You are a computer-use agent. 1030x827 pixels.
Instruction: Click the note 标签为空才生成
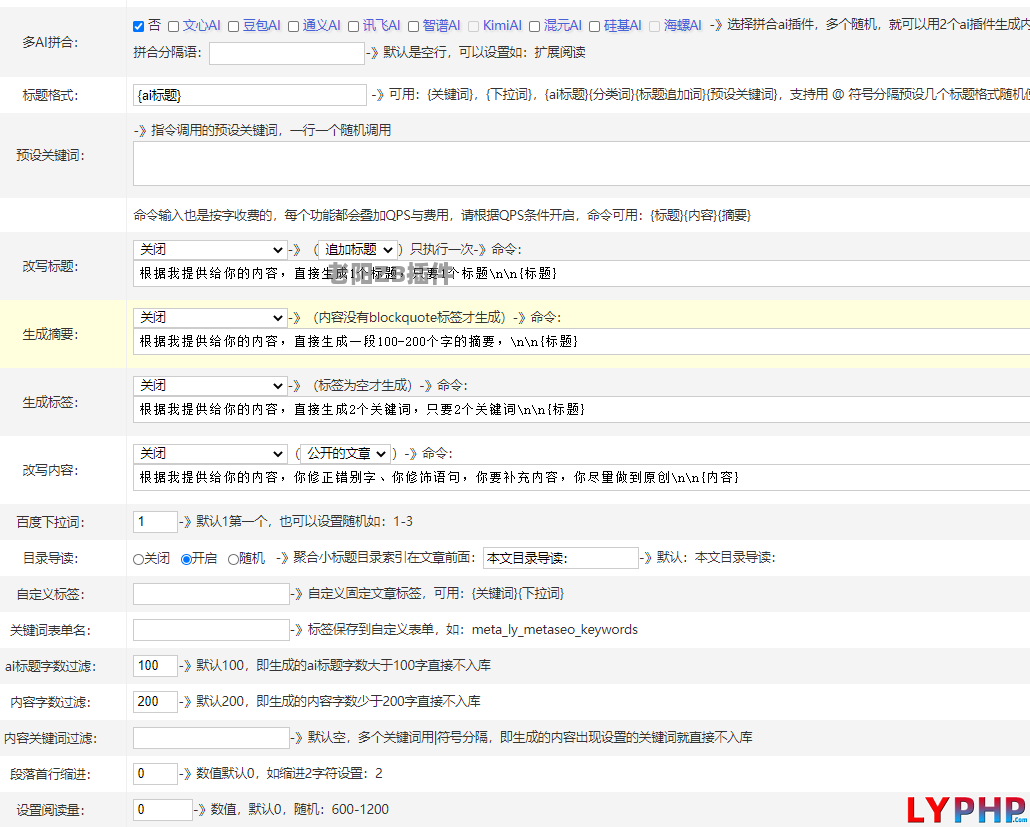pos(363,386)
